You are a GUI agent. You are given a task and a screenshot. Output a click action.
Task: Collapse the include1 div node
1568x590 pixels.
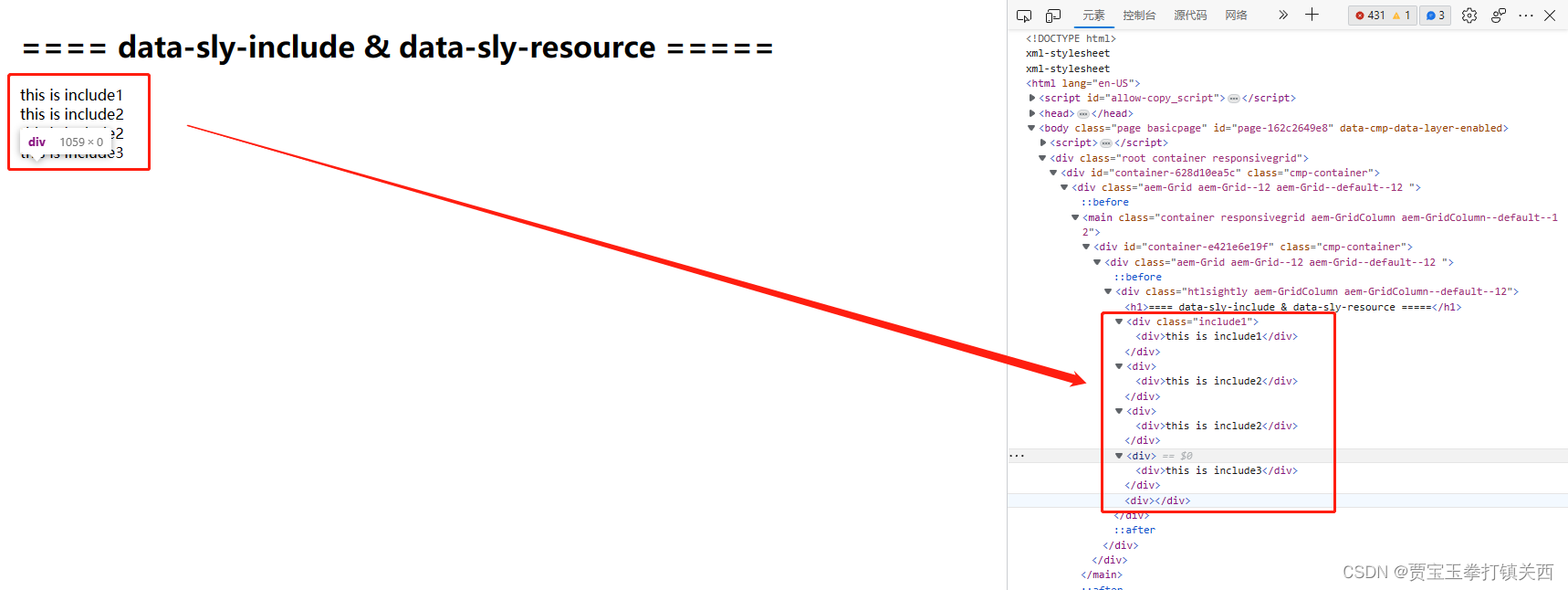click(1119, 321)
